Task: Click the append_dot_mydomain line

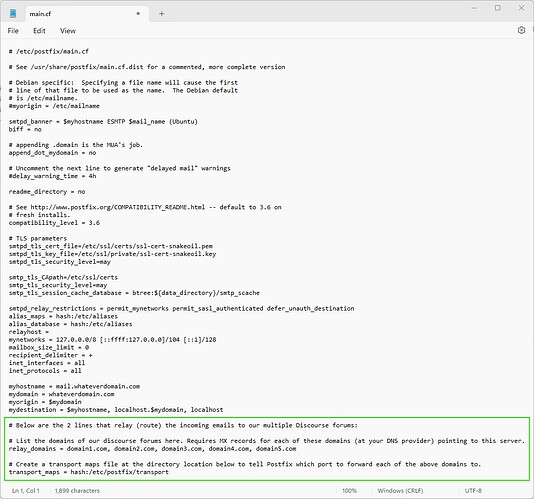Action: (52, 153)
